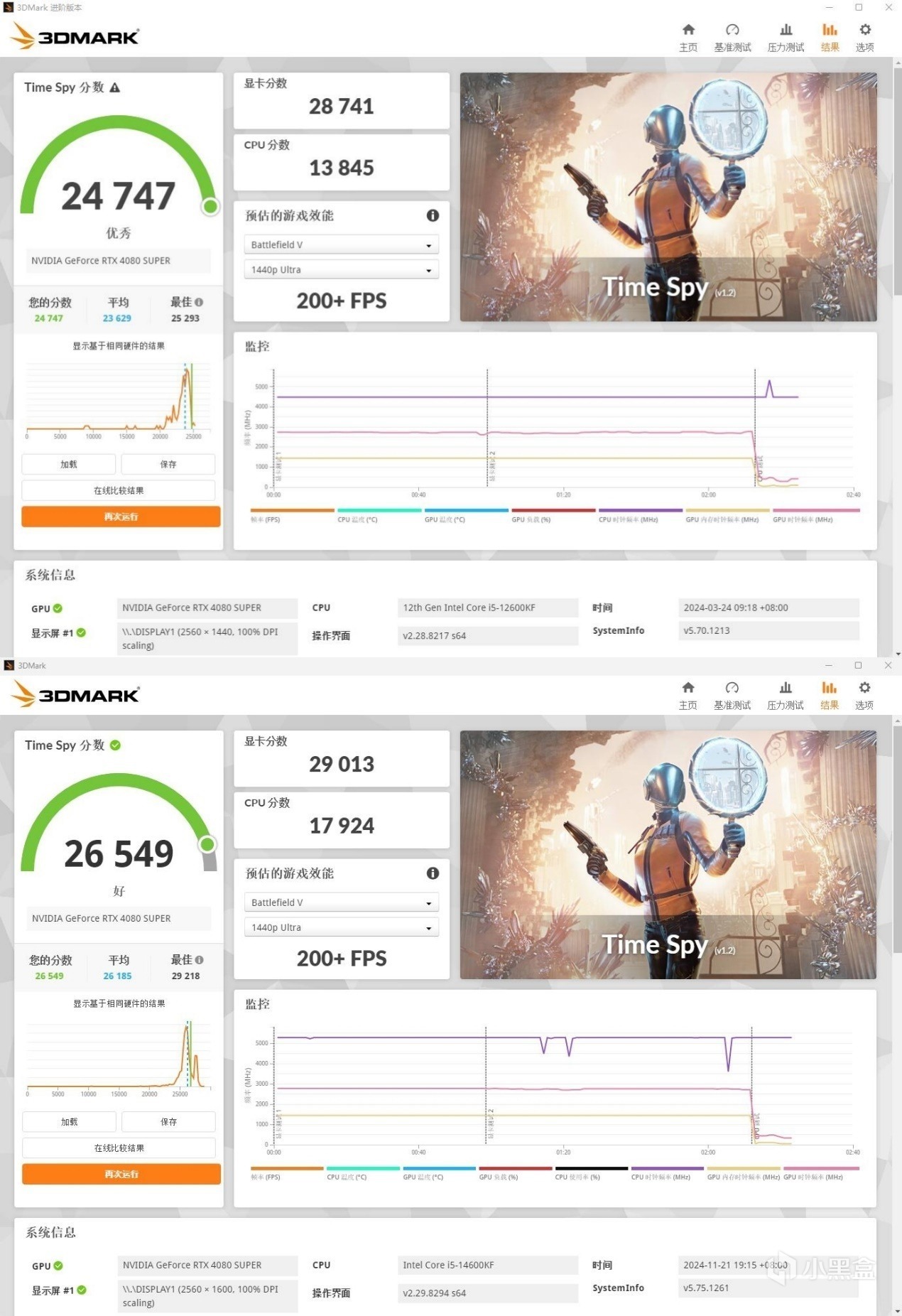Viewport: 902px width, 1316px height.
Task: Expand the Battlefield V dropdown in the 26 549 window
Action: coord(342,902)
